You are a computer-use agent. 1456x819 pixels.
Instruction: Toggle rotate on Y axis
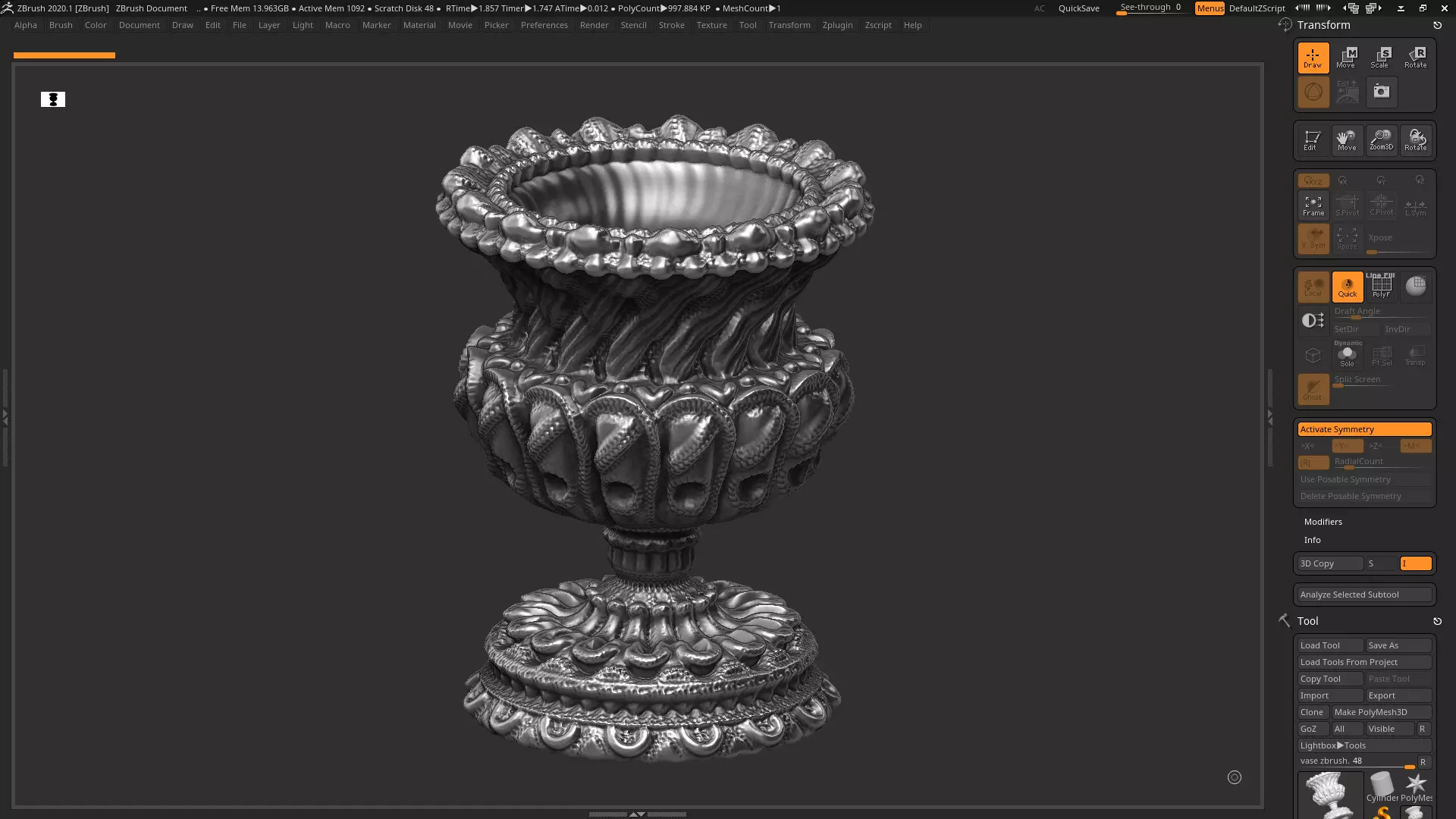coord(1382,180)
